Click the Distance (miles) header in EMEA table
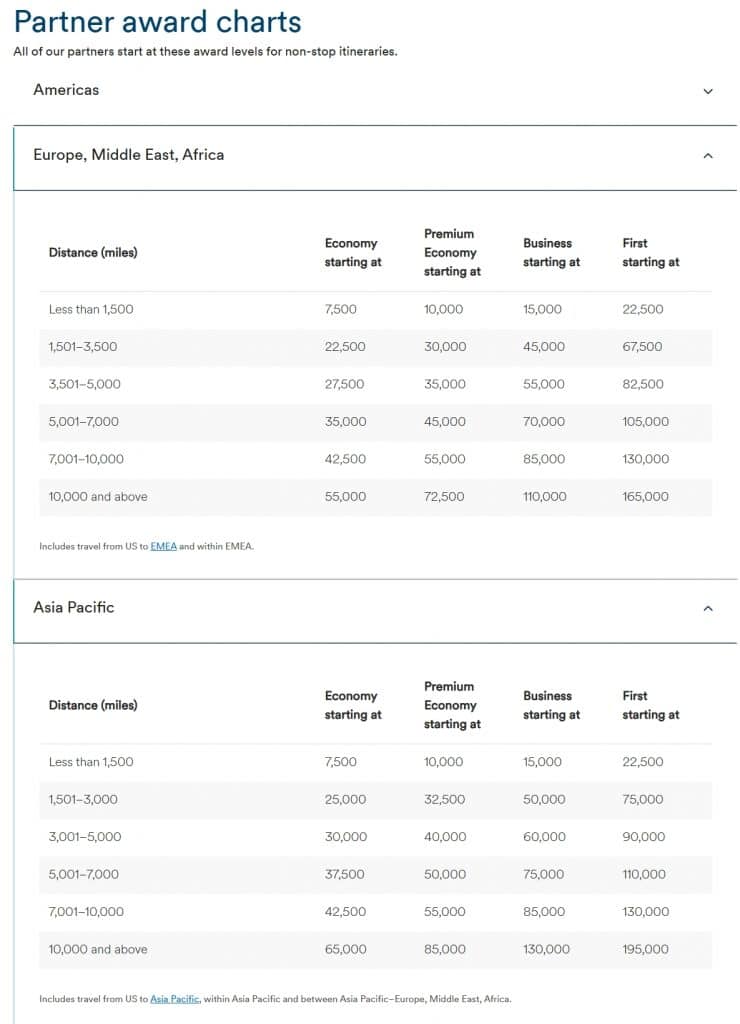Image resolution: width=740 pixels, height=1024 pixels. tap(93, 253)
